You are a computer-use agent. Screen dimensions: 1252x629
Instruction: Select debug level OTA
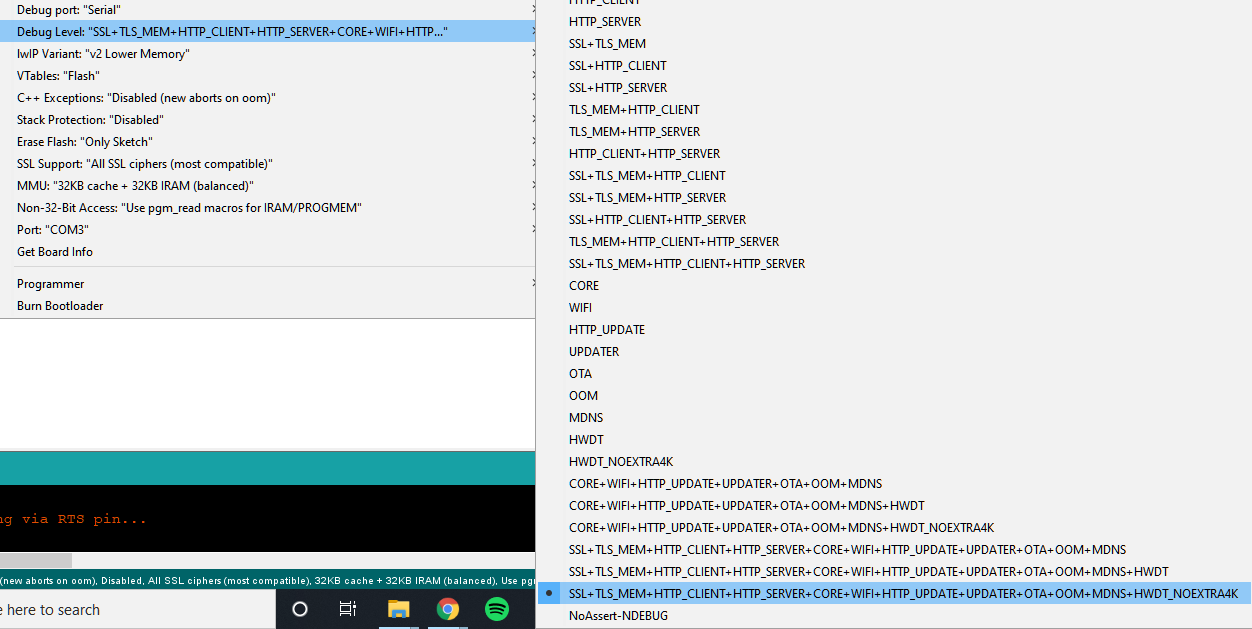pyautogui.click(x=894, y=374)
